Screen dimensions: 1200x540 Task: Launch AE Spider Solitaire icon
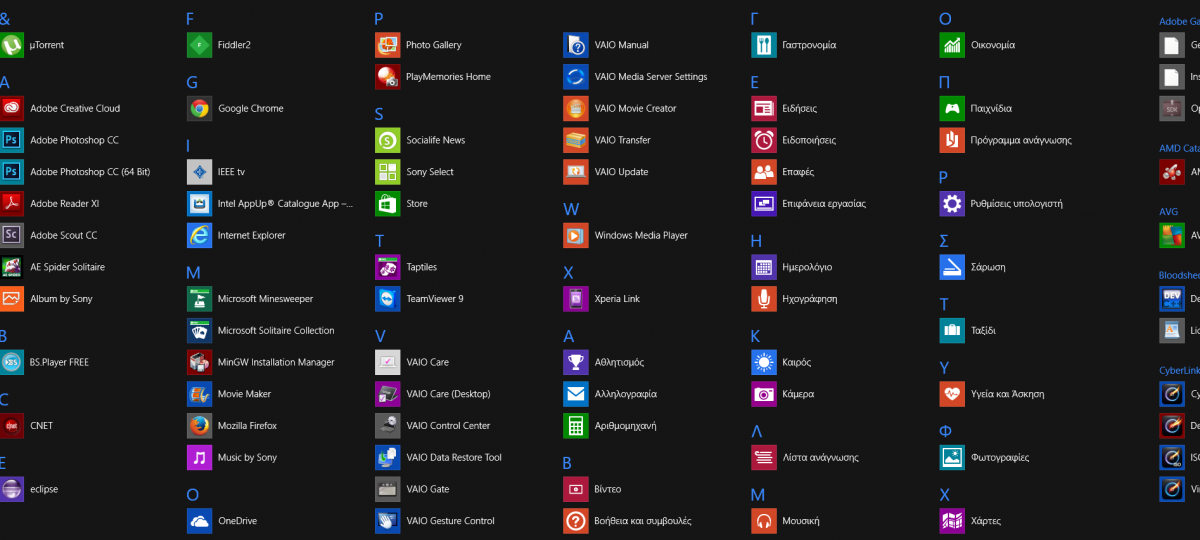tap(11, 267)
